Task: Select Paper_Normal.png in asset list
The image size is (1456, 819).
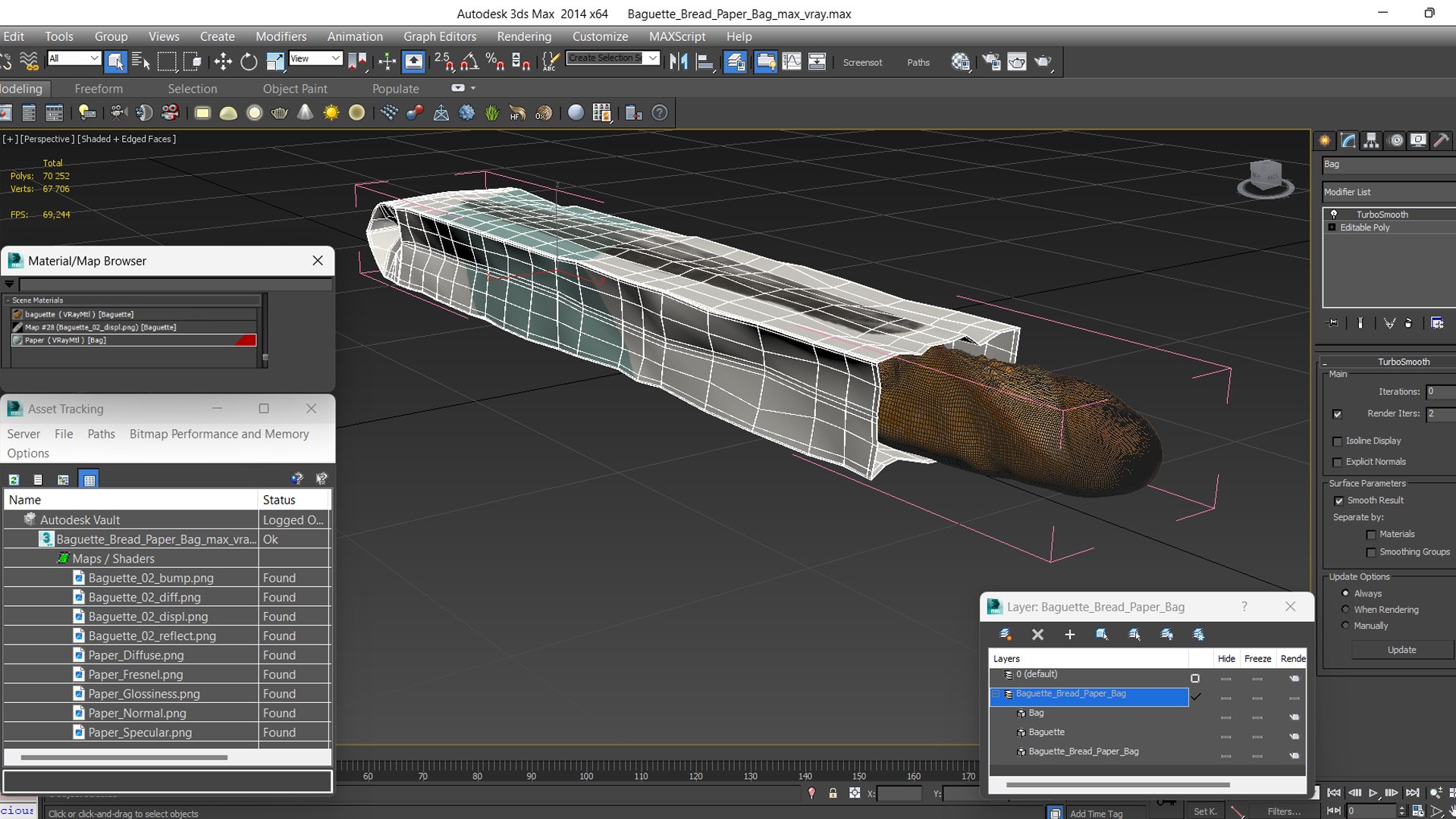Action: 137,713
